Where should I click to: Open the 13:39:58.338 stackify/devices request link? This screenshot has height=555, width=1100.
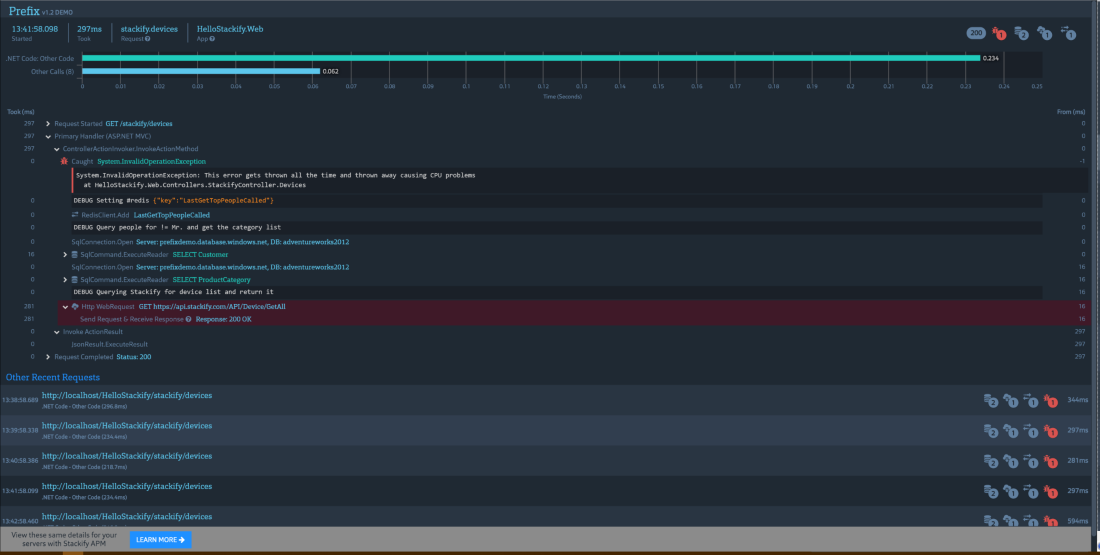(x=127, y=425)
